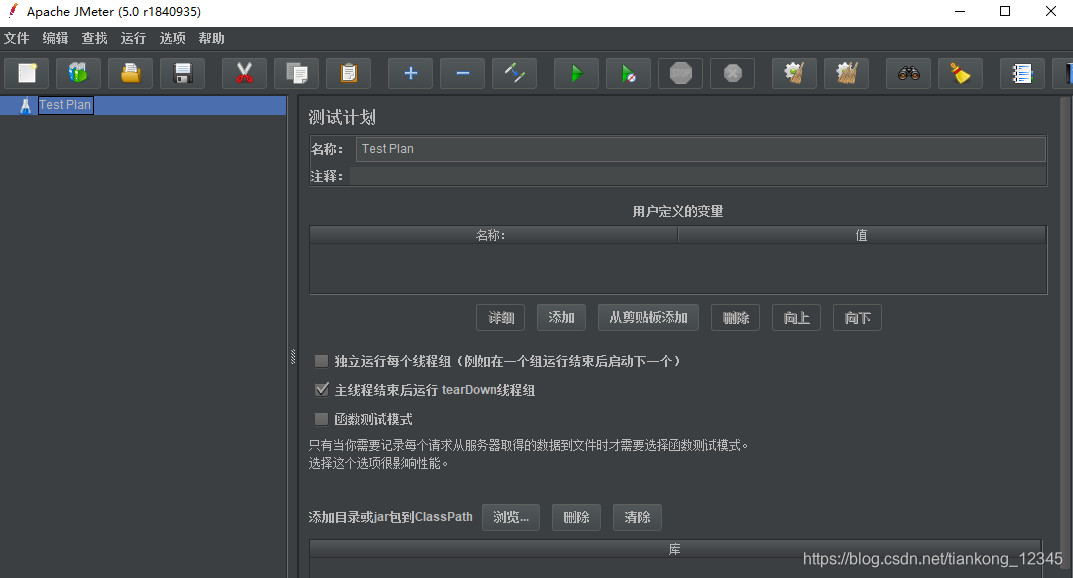The width and height of the screenshot is (1073, 578).
Task: Click the New test plan icon
Action: [27, 73]
